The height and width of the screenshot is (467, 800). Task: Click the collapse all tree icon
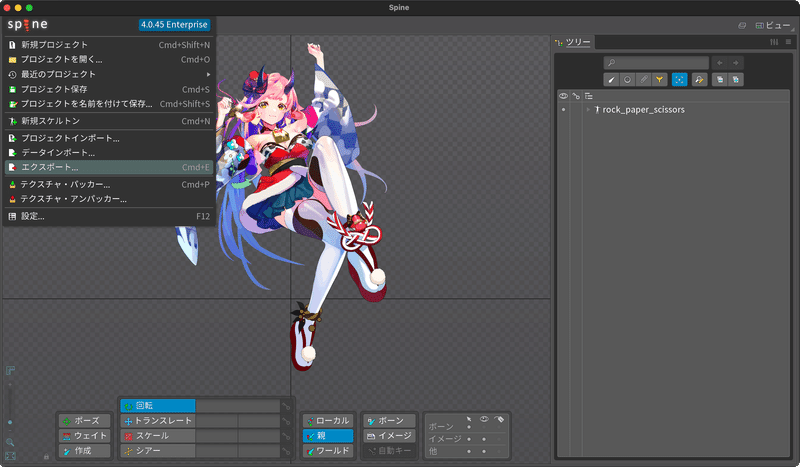click(719, 80)
